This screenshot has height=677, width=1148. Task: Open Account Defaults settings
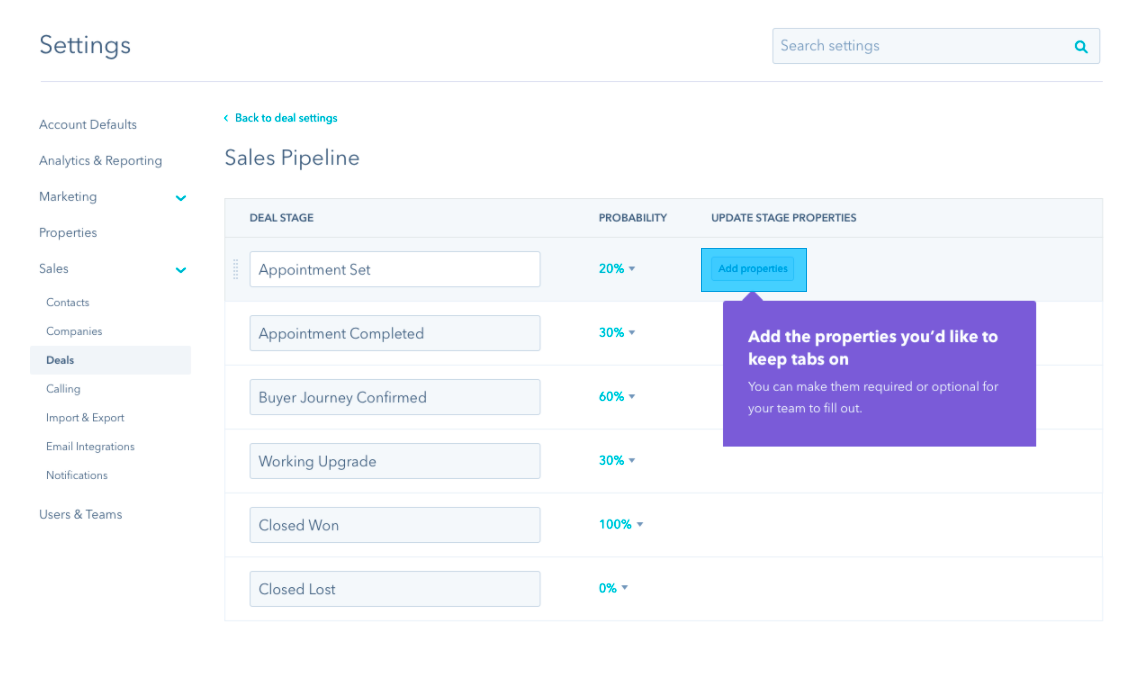point(88,125)
